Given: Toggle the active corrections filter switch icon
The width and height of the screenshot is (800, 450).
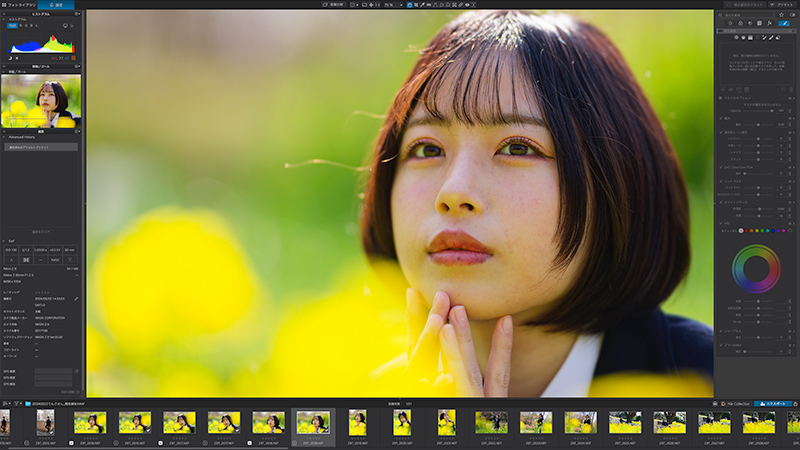Looking at the screenshot, I should (x=792, y=15).
